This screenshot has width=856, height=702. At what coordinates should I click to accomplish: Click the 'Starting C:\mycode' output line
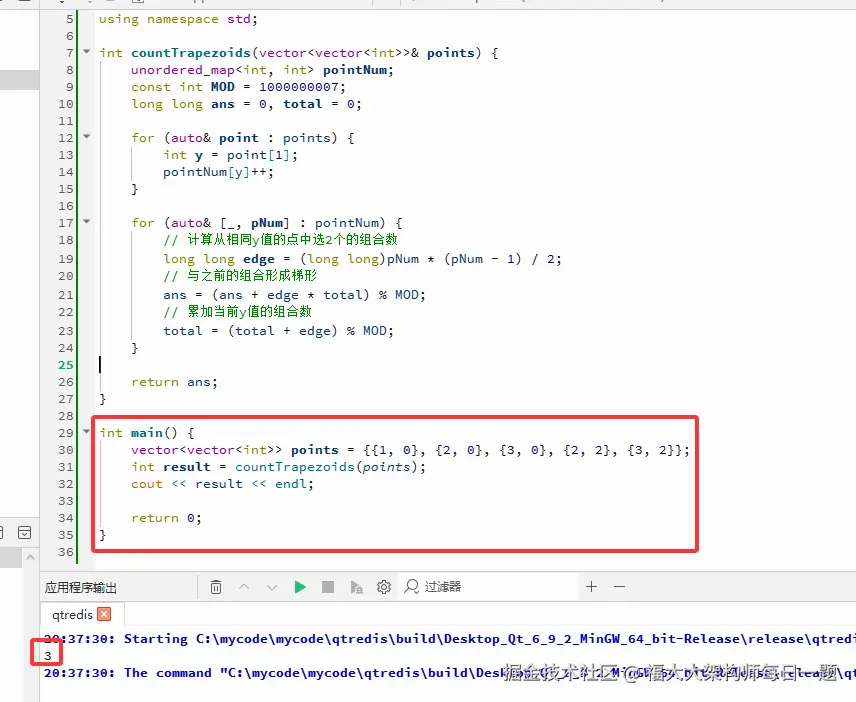click(x=449, y=639)
